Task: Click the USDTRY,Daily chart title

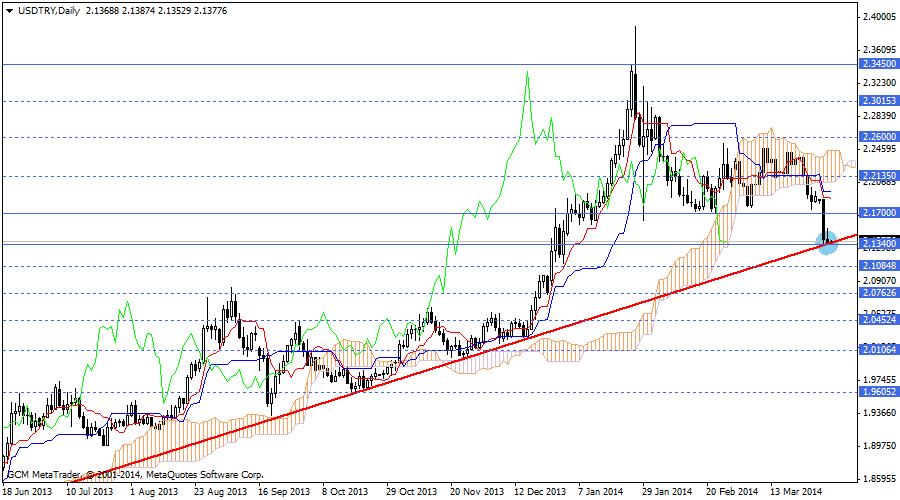Action: coord(49,10)
